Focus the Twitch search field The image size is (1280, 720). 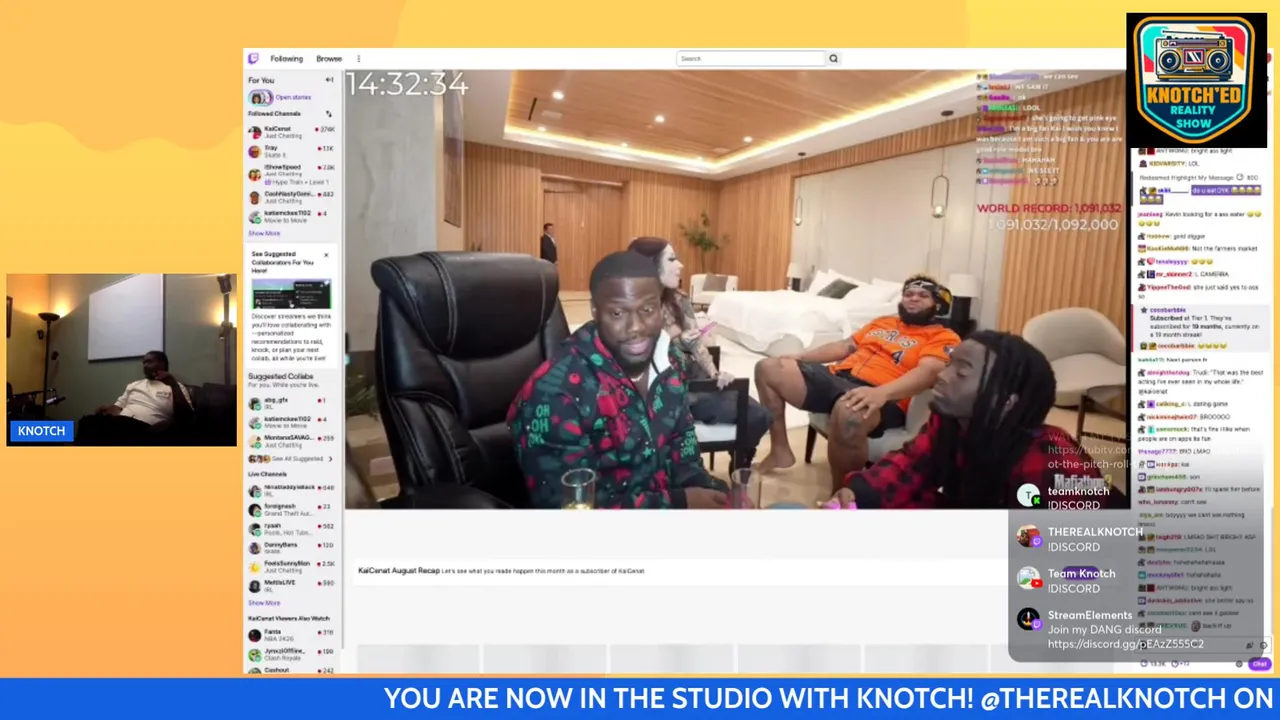coord(751,59)
